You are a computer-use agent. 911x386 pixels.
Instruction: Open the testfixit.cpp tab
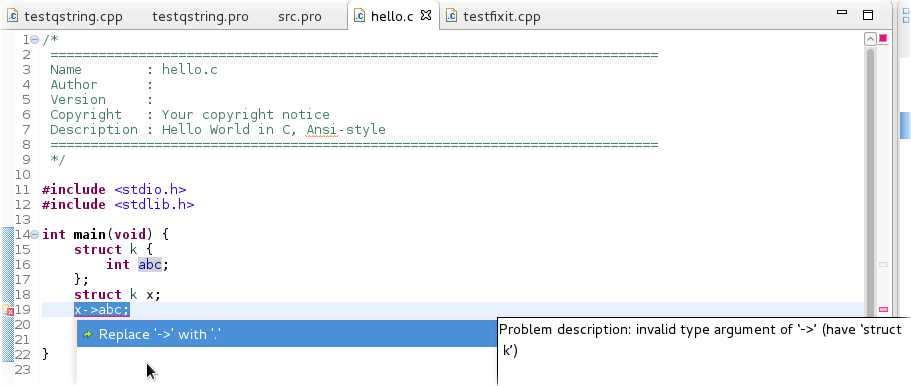[x=501, y=16]
